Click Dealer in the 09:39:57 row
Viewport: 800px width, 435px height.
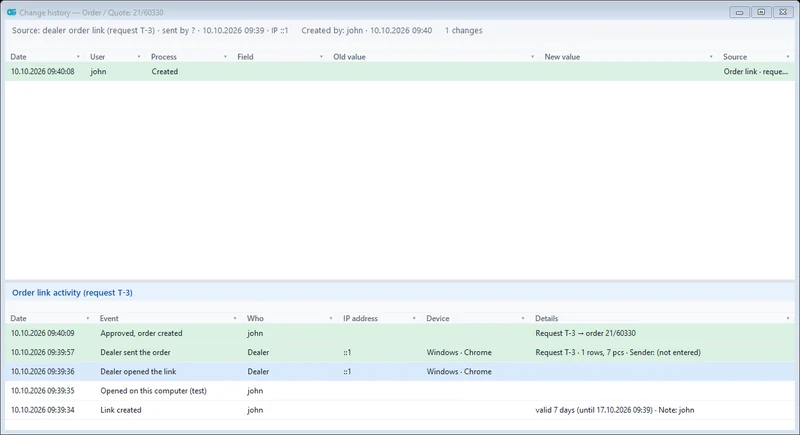tap(258, 352)
